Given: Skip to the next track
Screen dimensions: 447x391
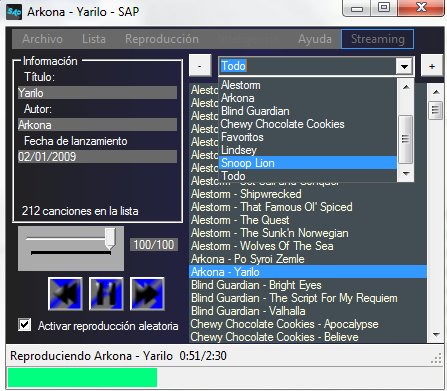Looking at the screenshot, I should (x=147, y=294).
